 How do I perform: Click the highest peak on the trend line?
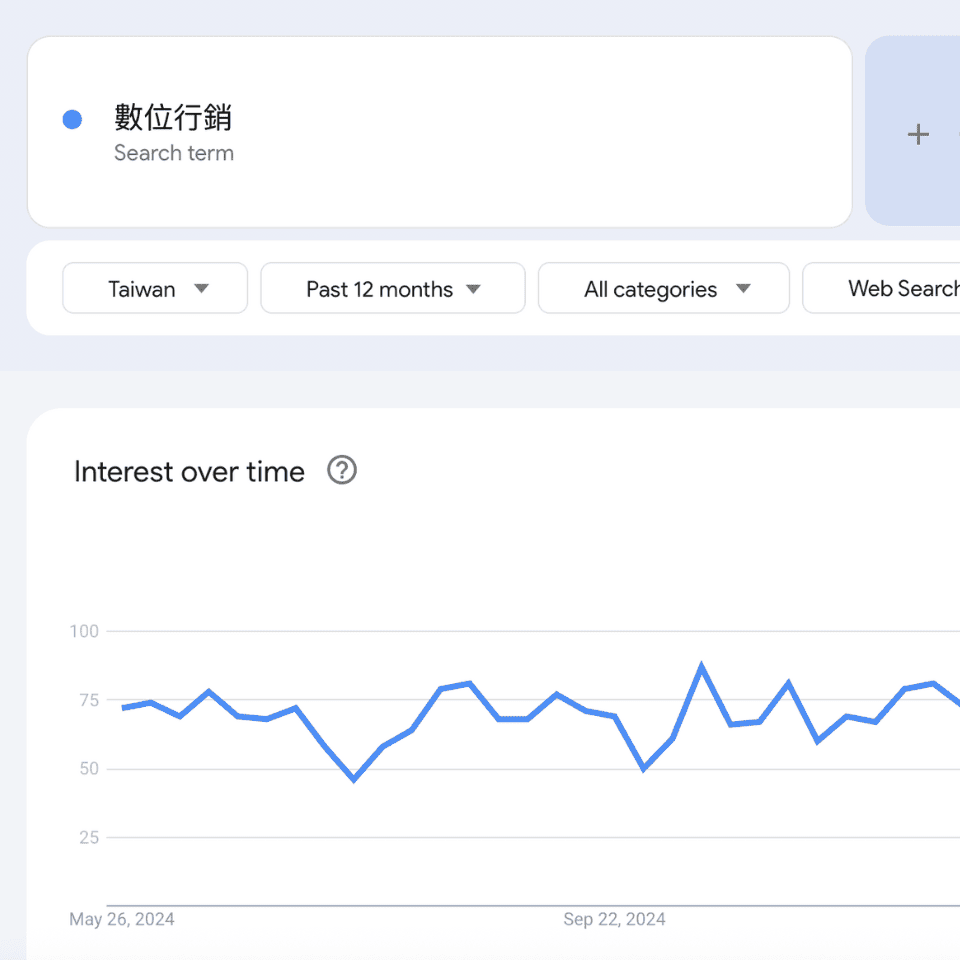pyautogui.click(x=702, y=663)
